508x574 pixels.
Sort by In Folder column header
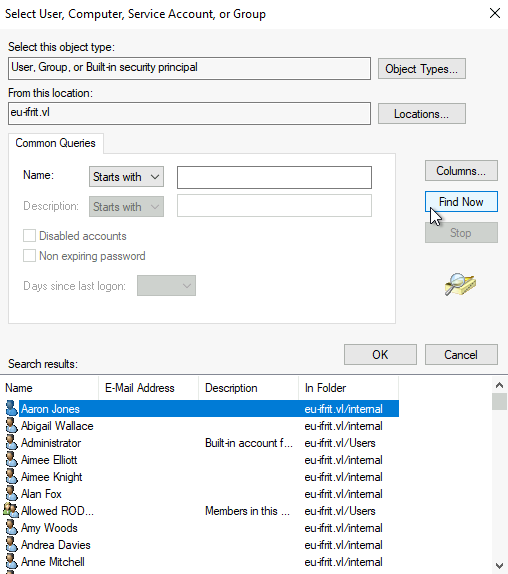coord(348,388)
